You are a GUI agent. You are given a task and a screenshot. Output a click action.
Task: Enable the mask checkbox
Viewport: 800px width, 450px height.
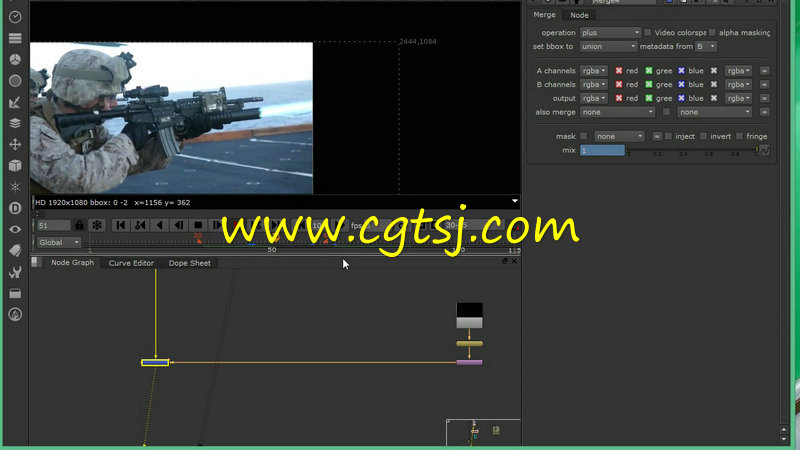(x=584, y=136)
